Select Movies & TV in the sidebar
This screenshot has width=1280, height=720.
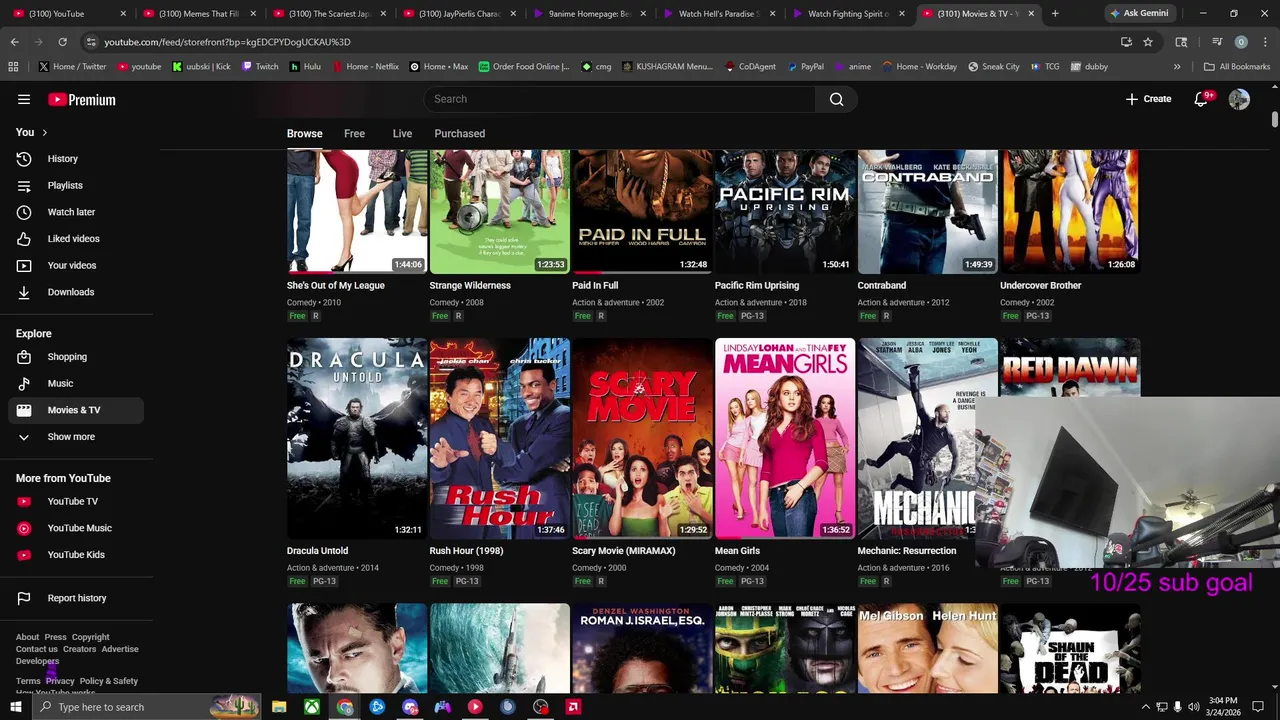(76, 410)
